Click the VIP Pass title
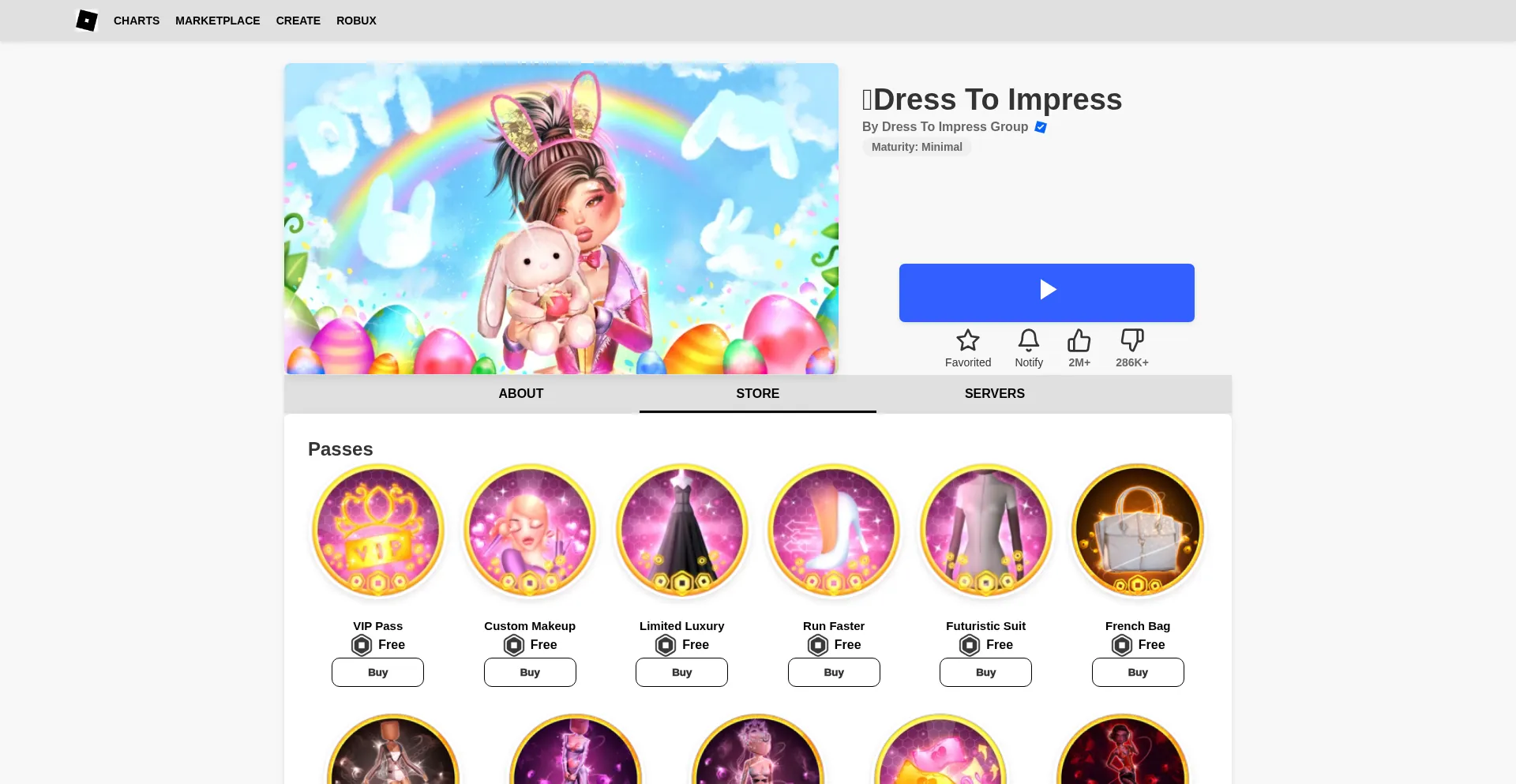Viewport: 1516px width, 784px height. [x=377, y=626]
